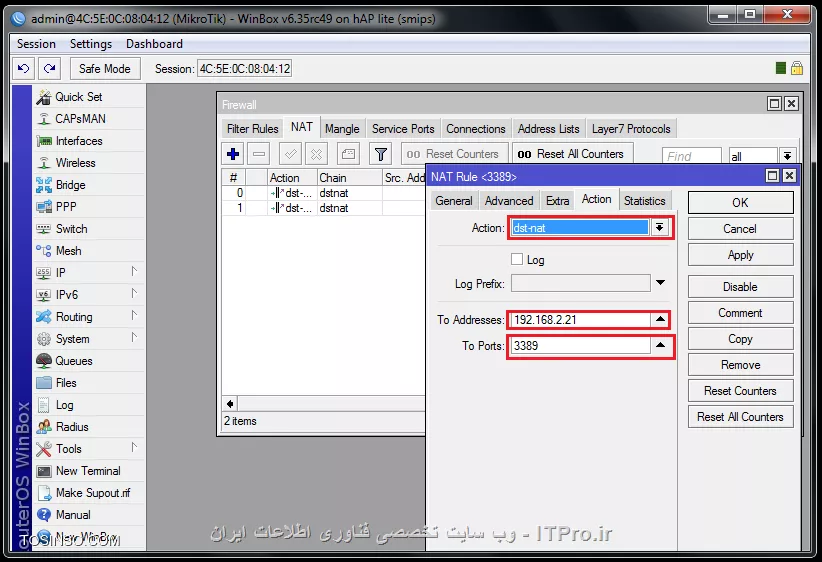
Task: Click the undo arrow icon in toolbar
Action: point(24,69)
